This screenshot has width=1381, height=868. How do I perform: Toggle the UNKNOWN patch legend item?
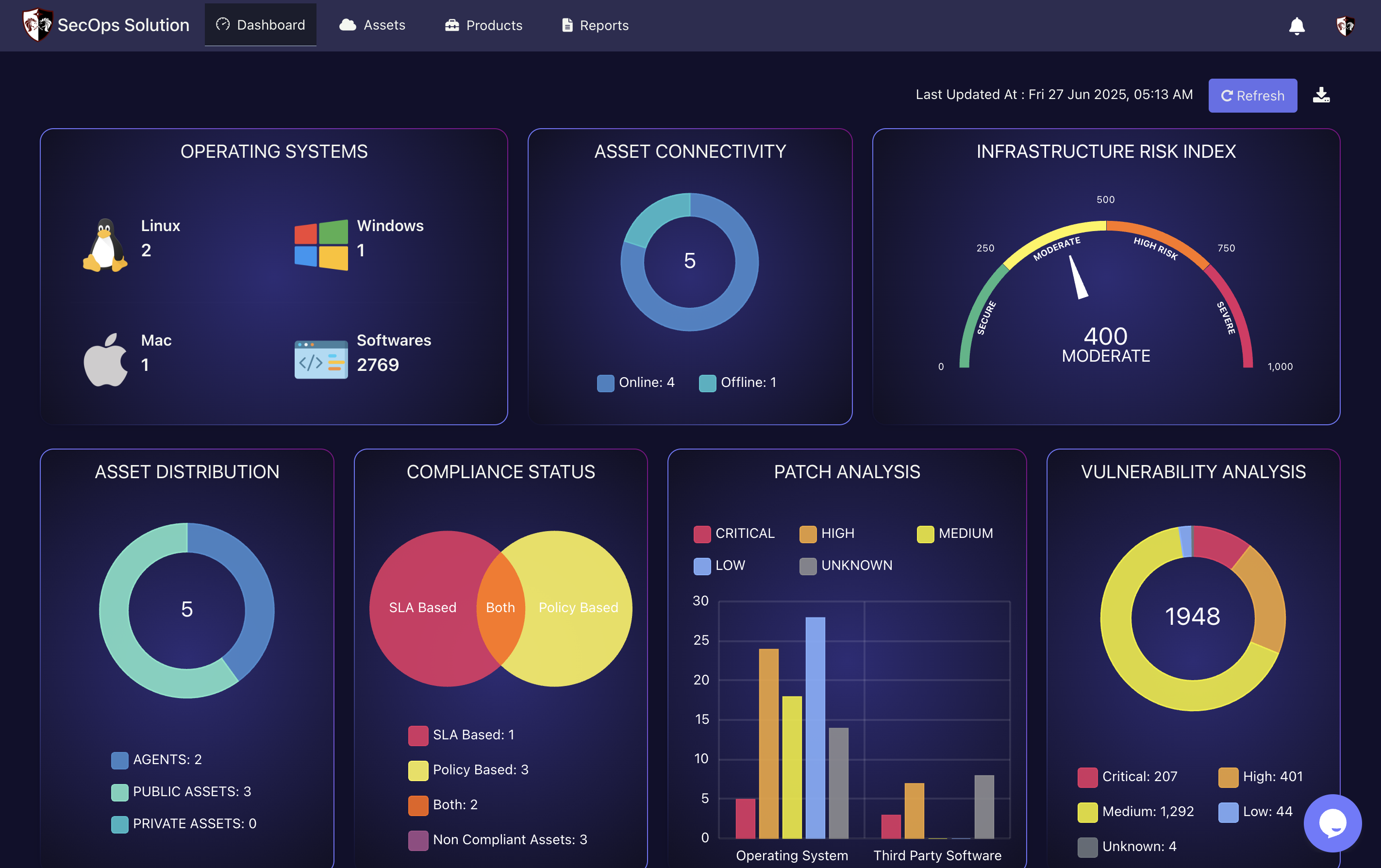click(845, 566)
